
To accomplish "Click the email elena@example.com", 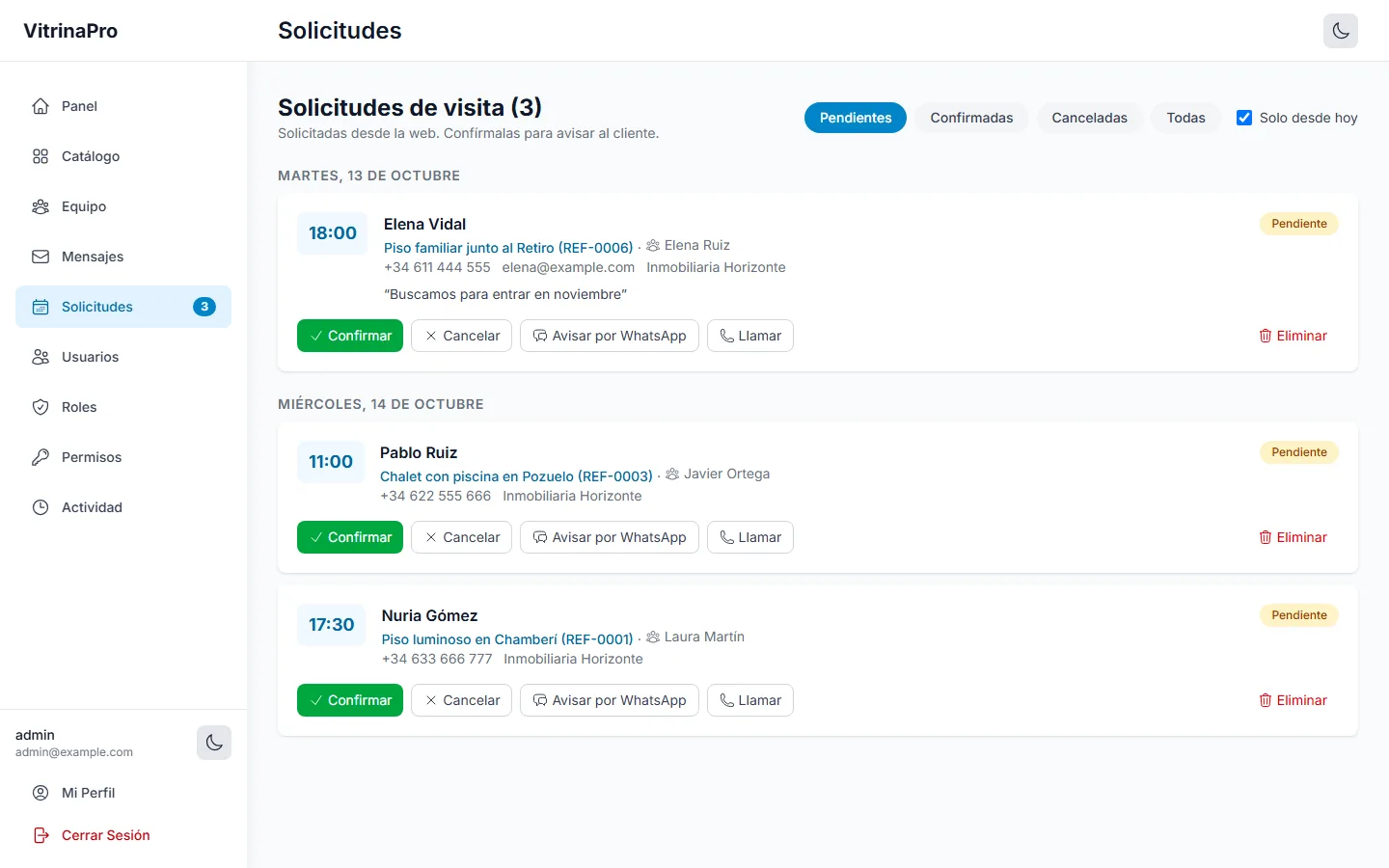I will pyautogui.click(x=568, y=267).
